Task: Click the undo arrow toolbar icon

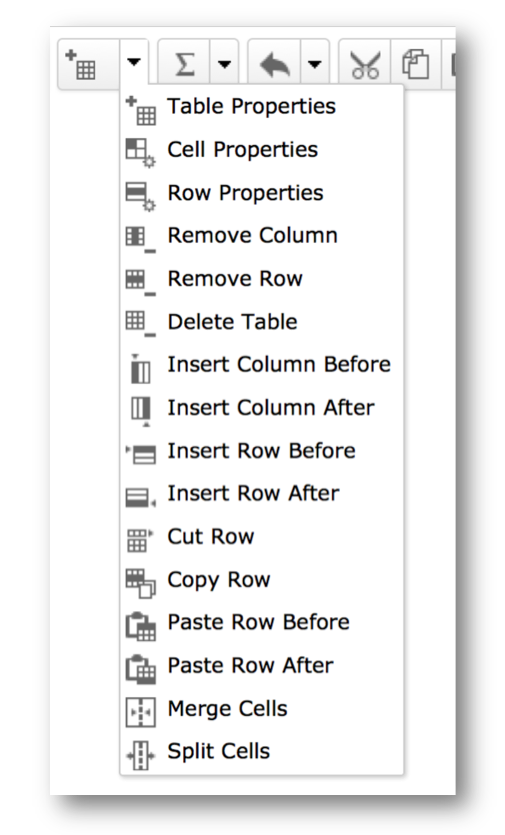Action: coord(274,64)
